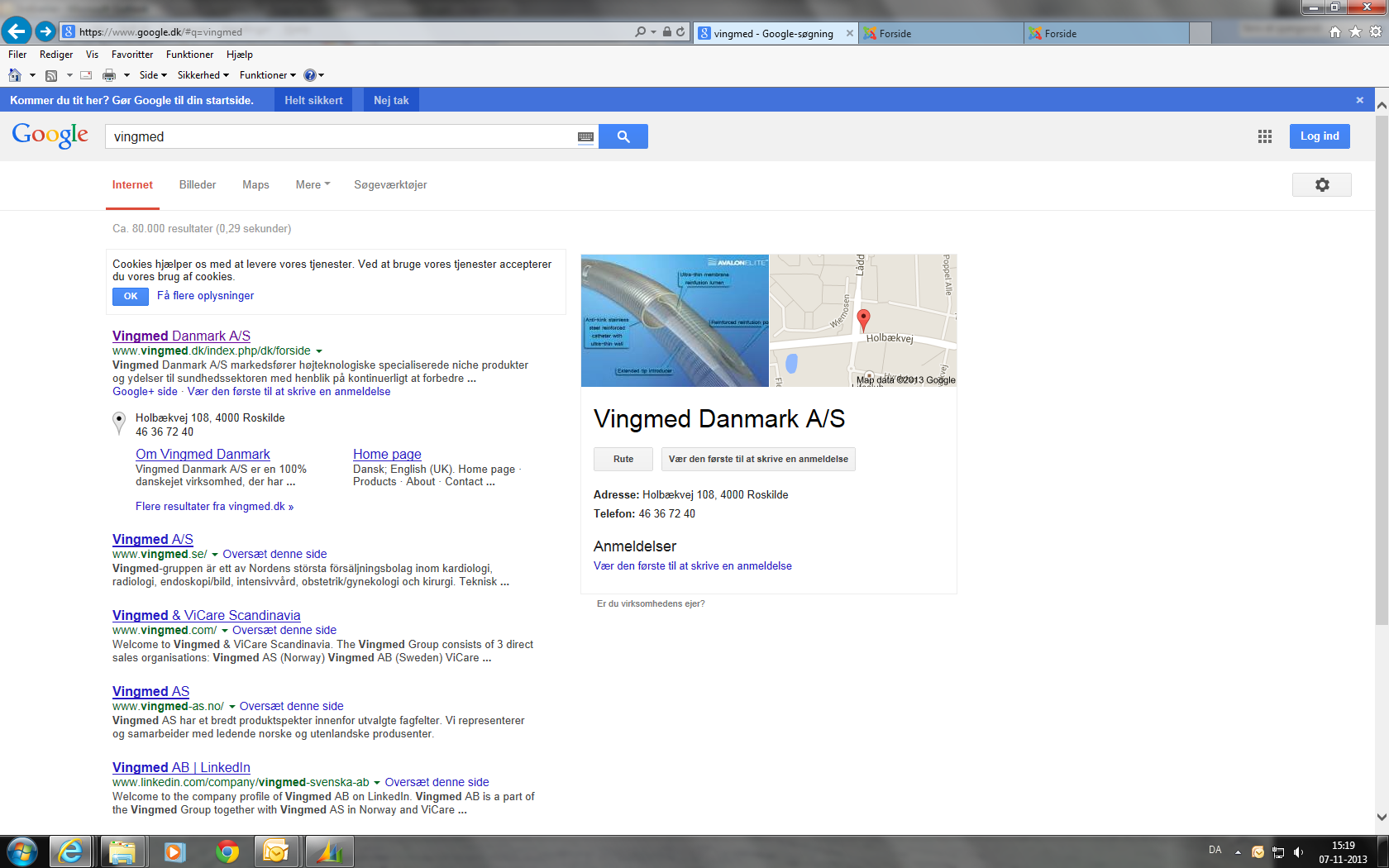Click the blue Google search magnifier button
Image resolution: width=1389 pixels, height=868 pixels.
623,136
